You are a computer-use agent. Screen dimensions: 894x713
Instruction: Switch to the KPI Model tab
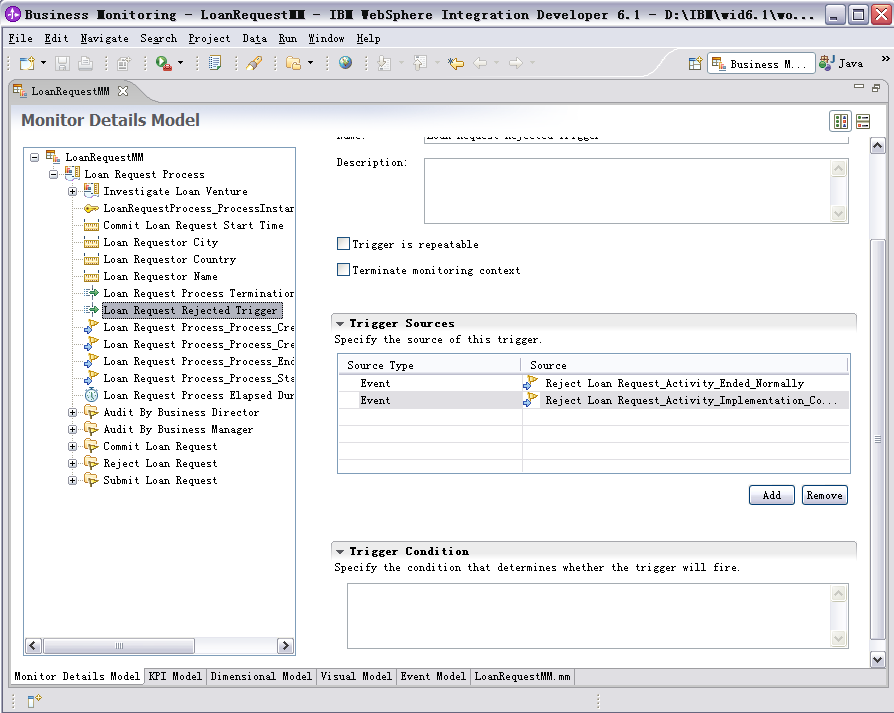pyautogui.click(x=175, y=677)
